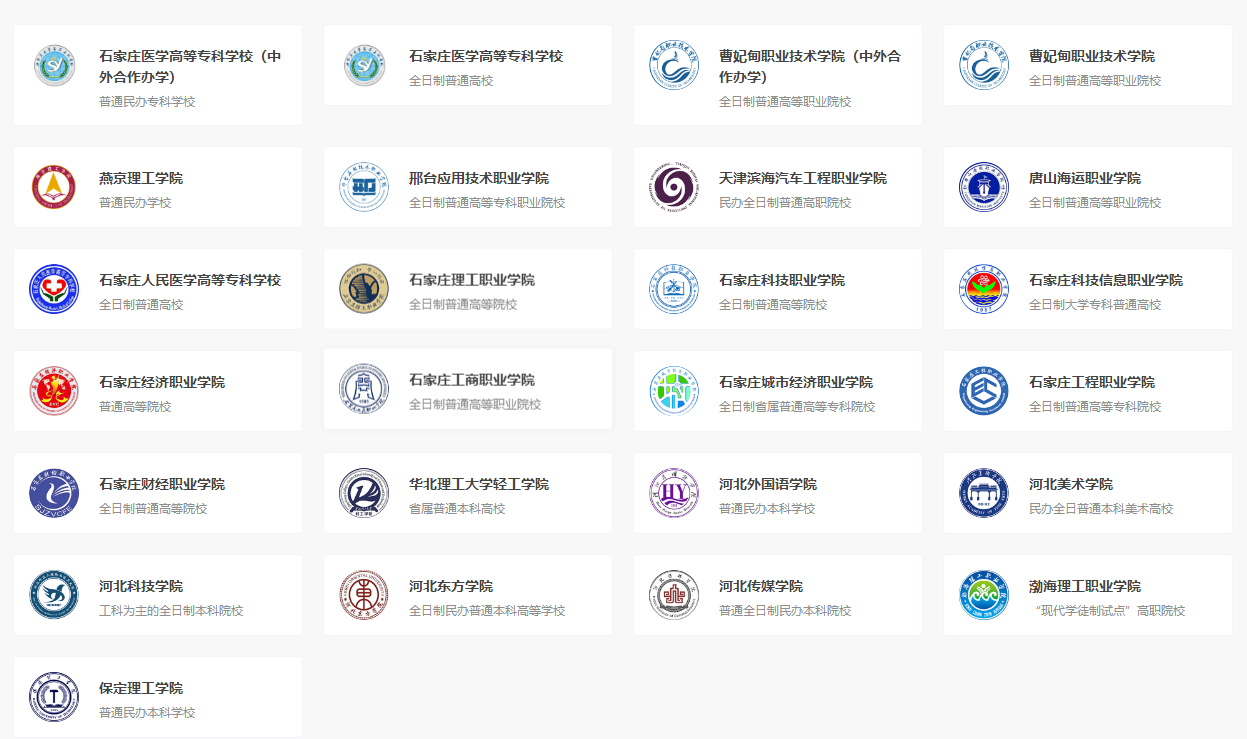Click the 曹妃甸职业技术学院（中外合作办学） title

tap(810, 66)
